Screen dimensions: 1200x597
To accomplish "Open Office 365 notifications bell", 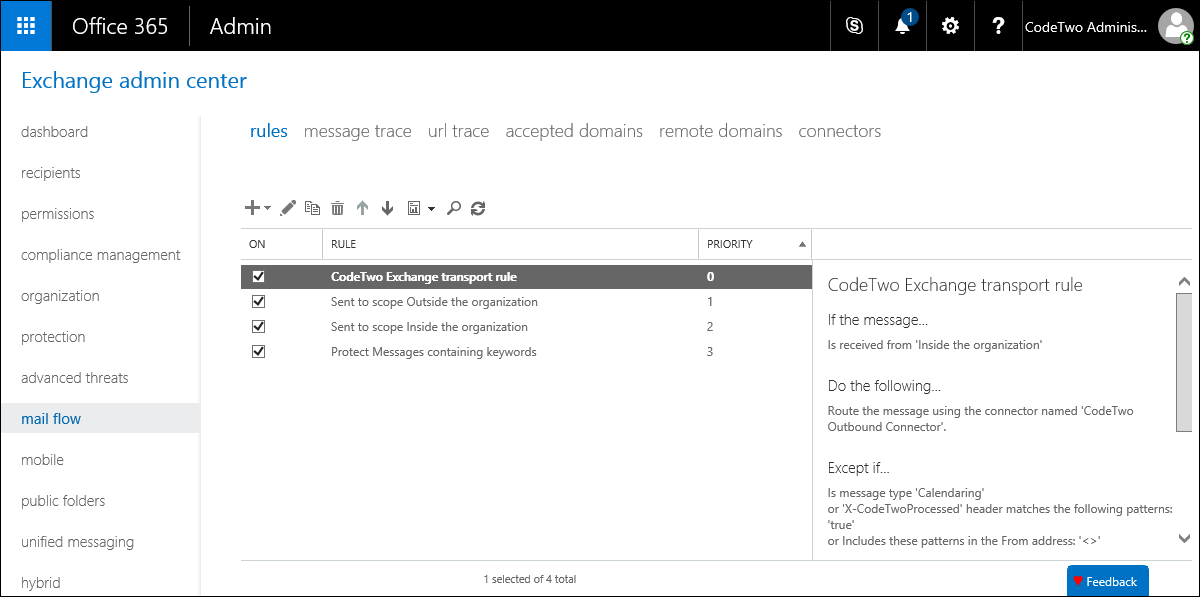I will [x=901, y=26].
